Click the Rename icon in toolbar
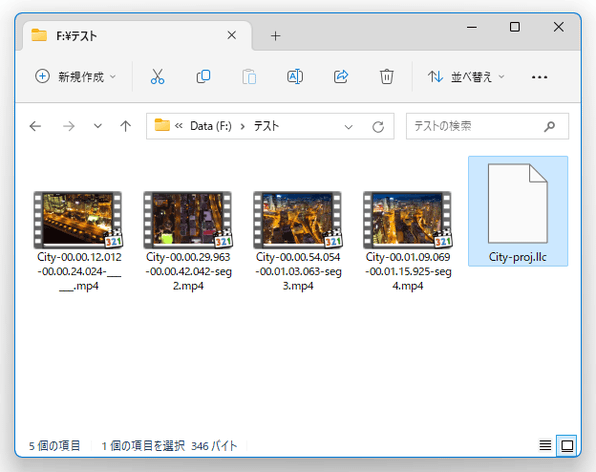This screenshot has height=472, width=596. pos(295,77)
